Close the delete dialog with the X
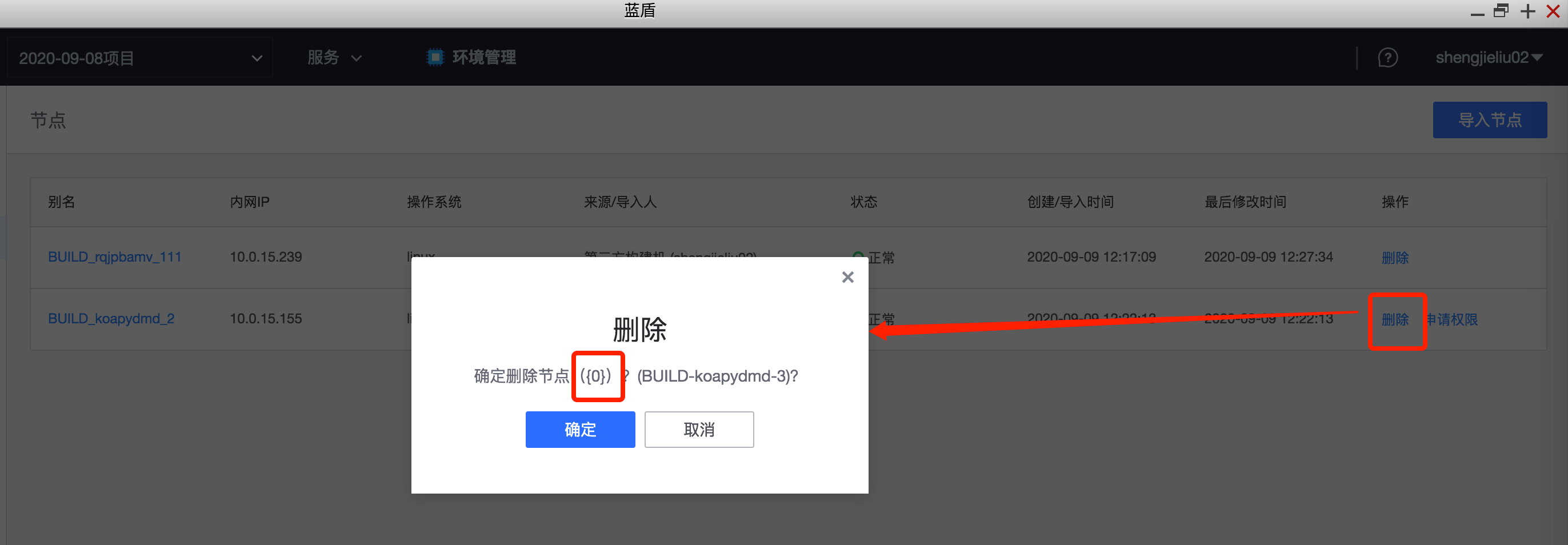This screenshot has height=545, width=1568. click(x=847, y=278)
